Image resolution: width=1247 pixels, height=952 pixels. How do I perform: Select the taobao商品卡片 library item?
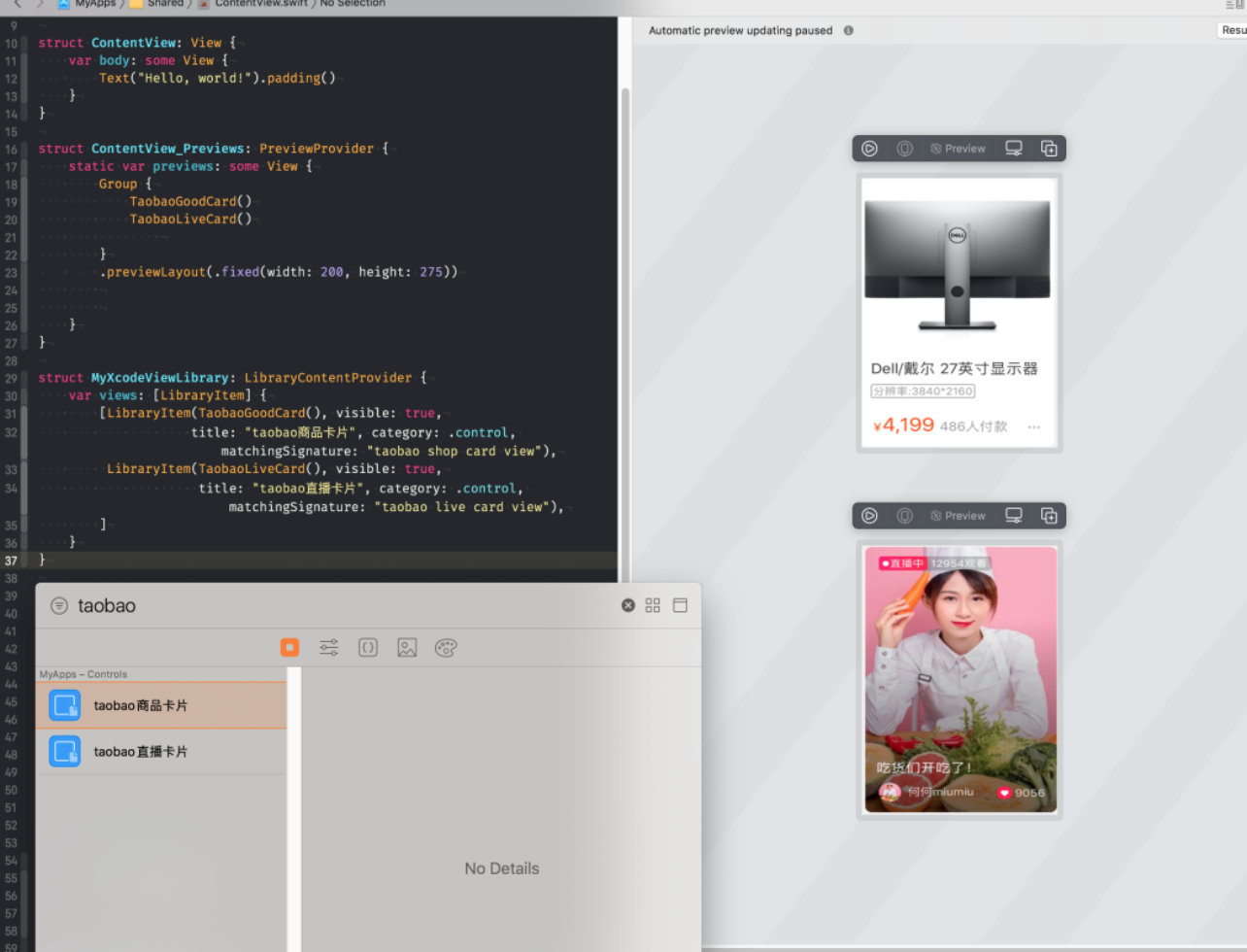(161, 705)
